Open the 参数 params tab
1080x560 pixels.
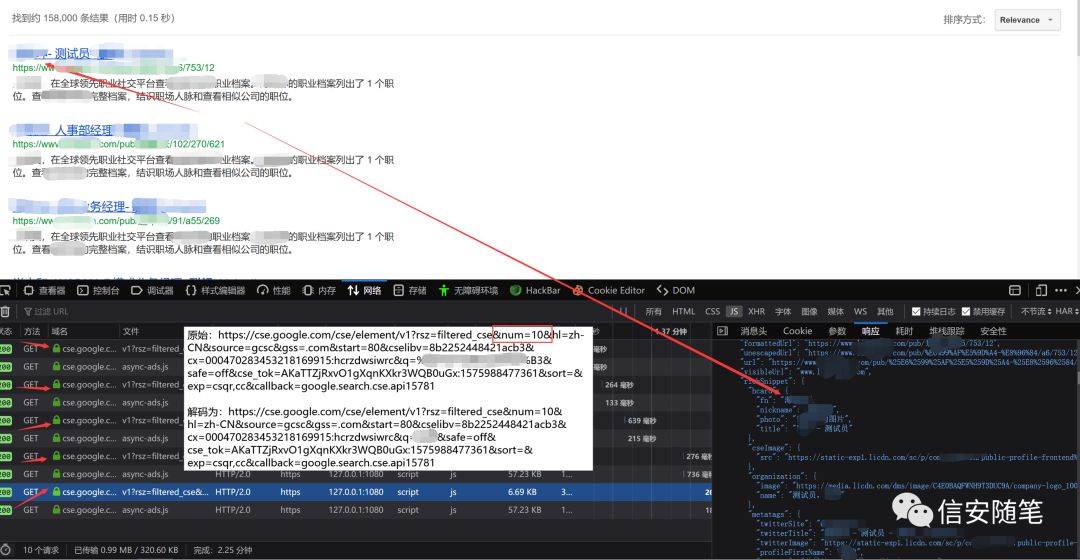click(x=837, y=331)
